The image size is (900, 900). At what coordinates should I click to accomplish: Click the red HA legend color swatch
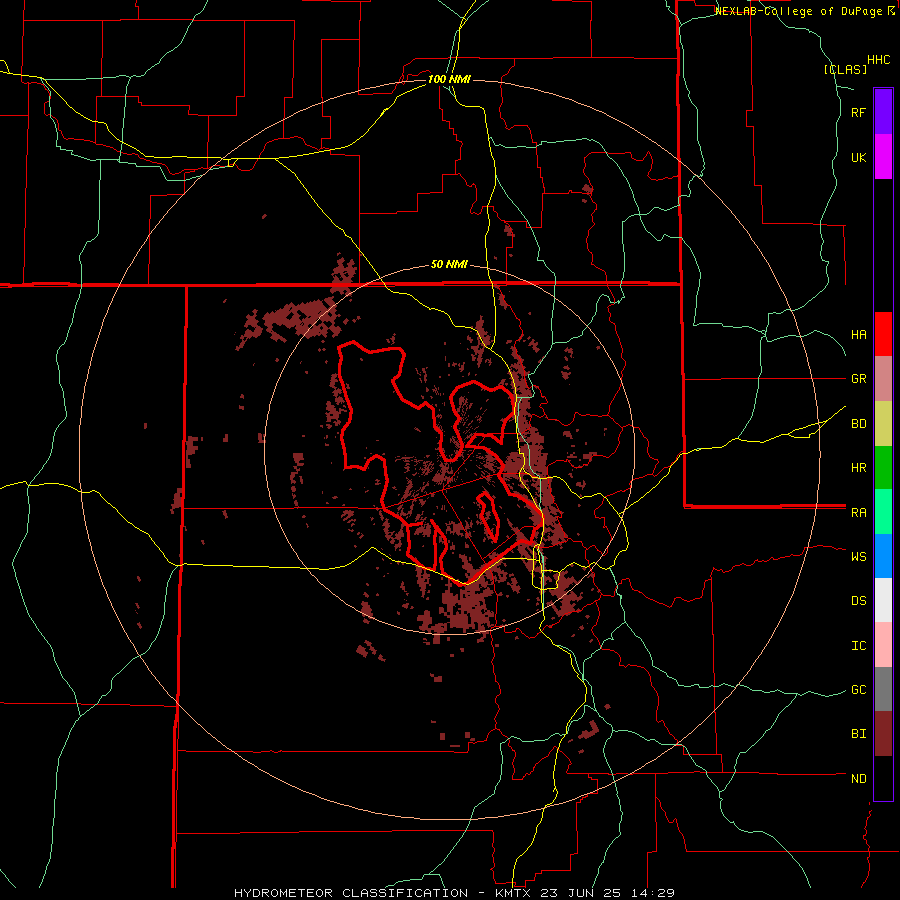tap(883, 334)
